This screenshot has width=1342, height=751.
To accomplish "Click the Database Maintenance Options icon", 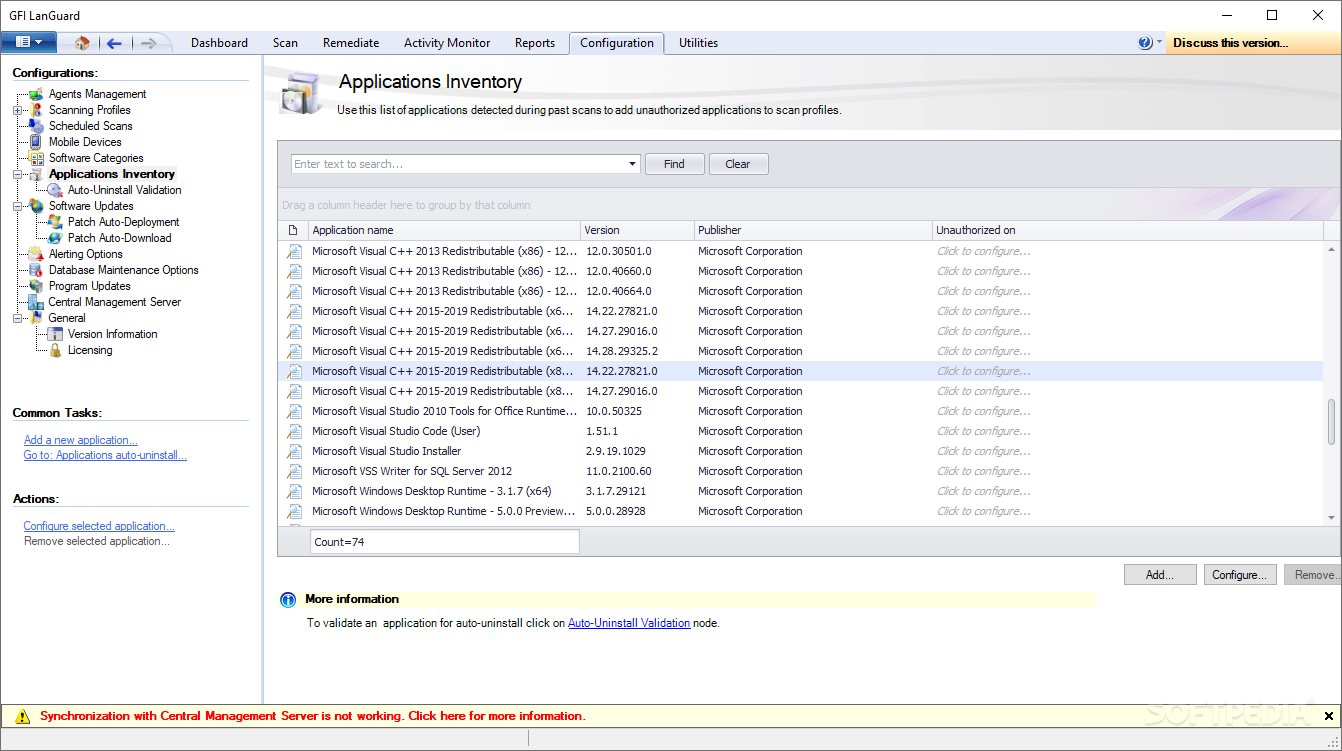I will click(x=36, y=270).
